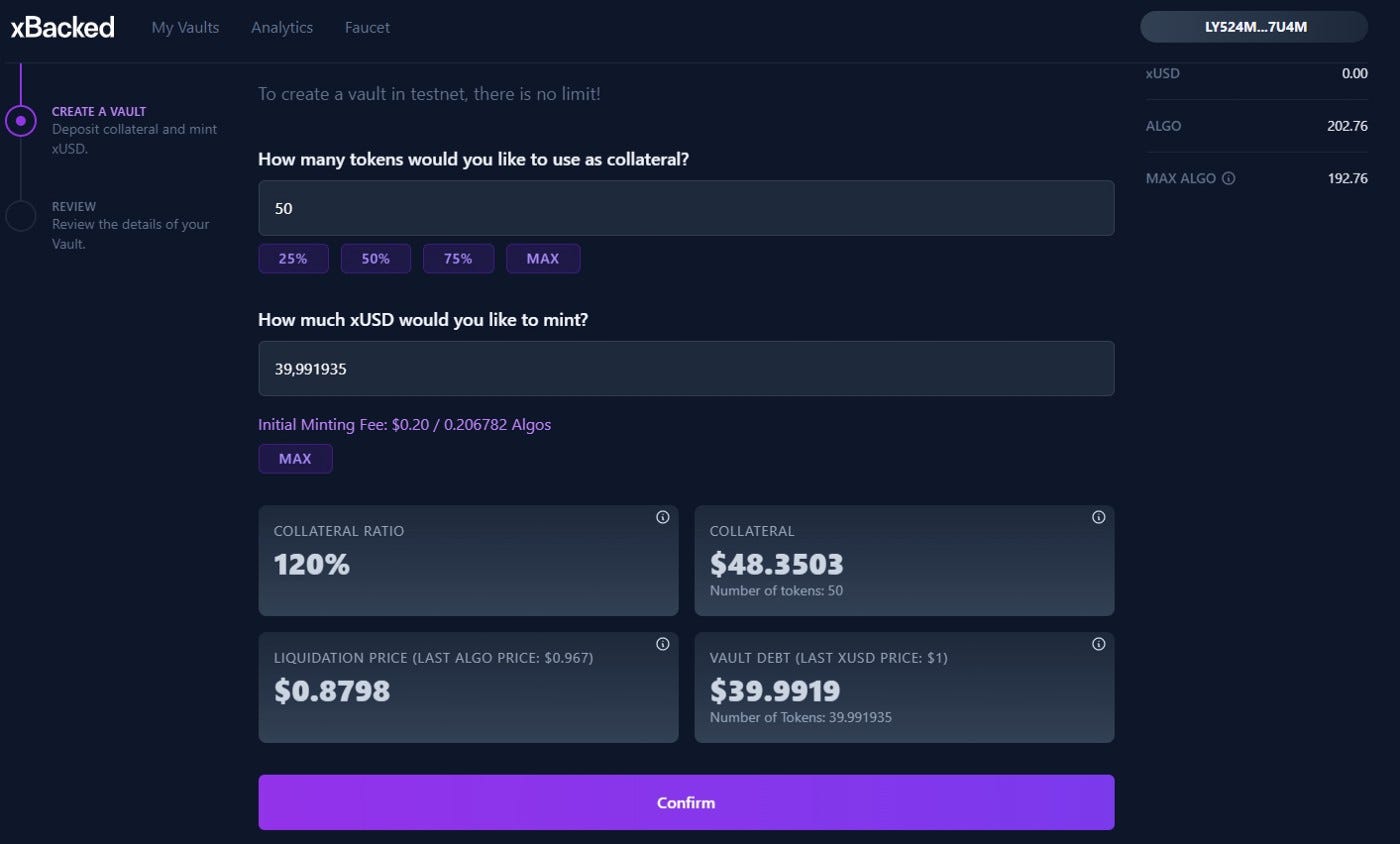This screenshot has width=1400, height=844.
Task: Set collateral to 75%
Action: 458,258
